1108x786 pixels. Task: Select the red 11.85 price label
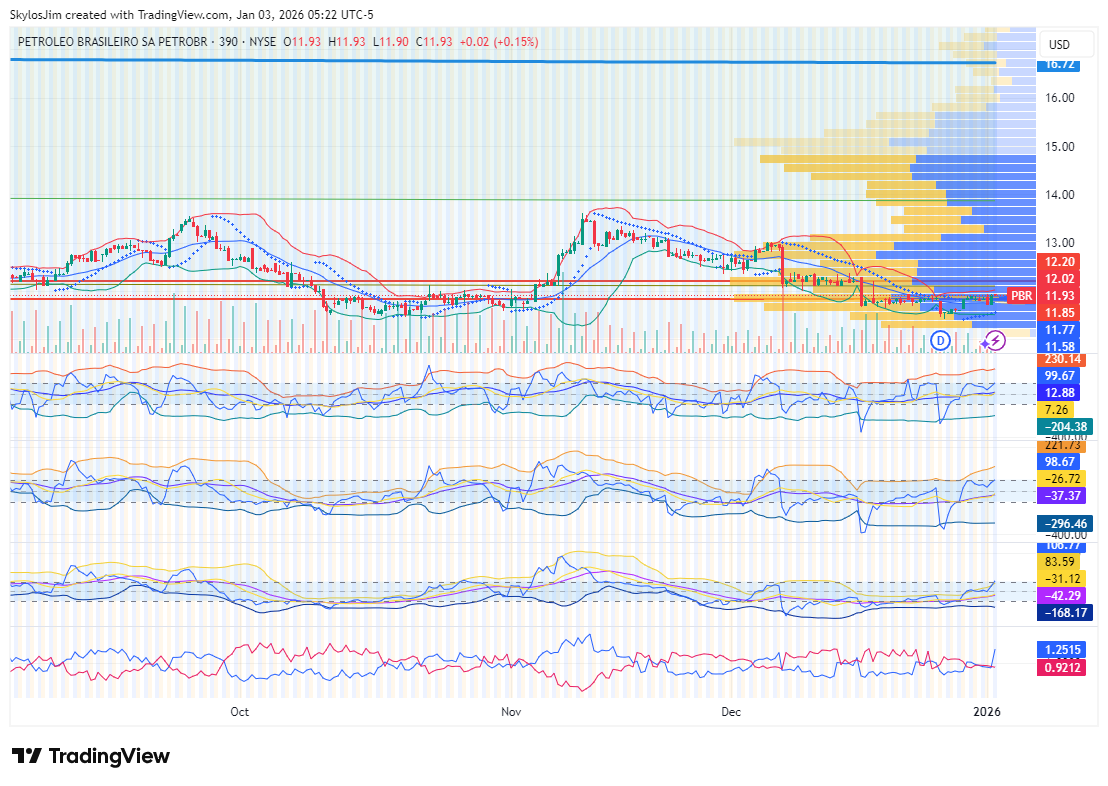click(x=1059, y=313)
